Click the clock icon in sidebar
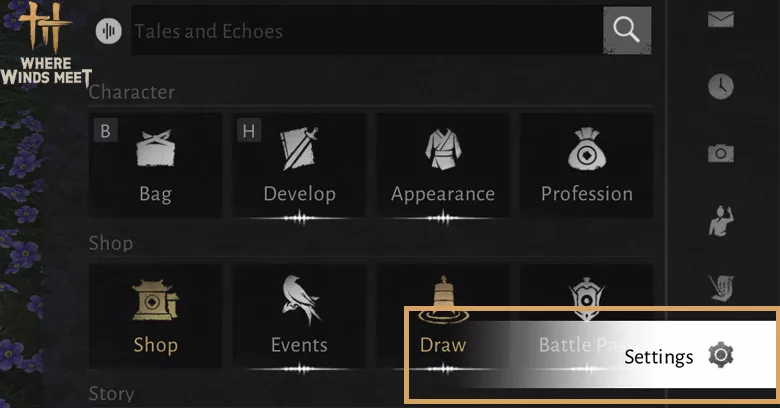The height and width of the screenshot is (408, 780). (x=720, y=86)
